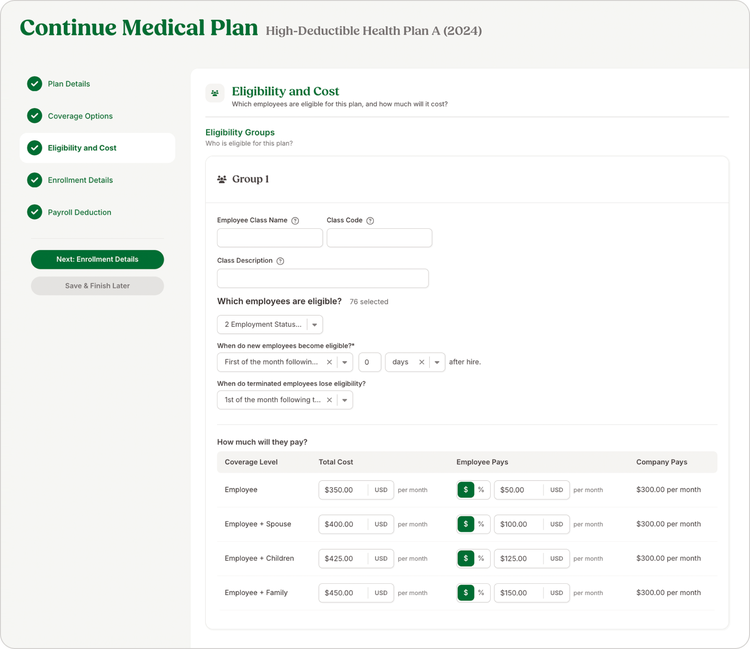
Task: Click the Eligibility and Cost section header icon
Action: 215,93
